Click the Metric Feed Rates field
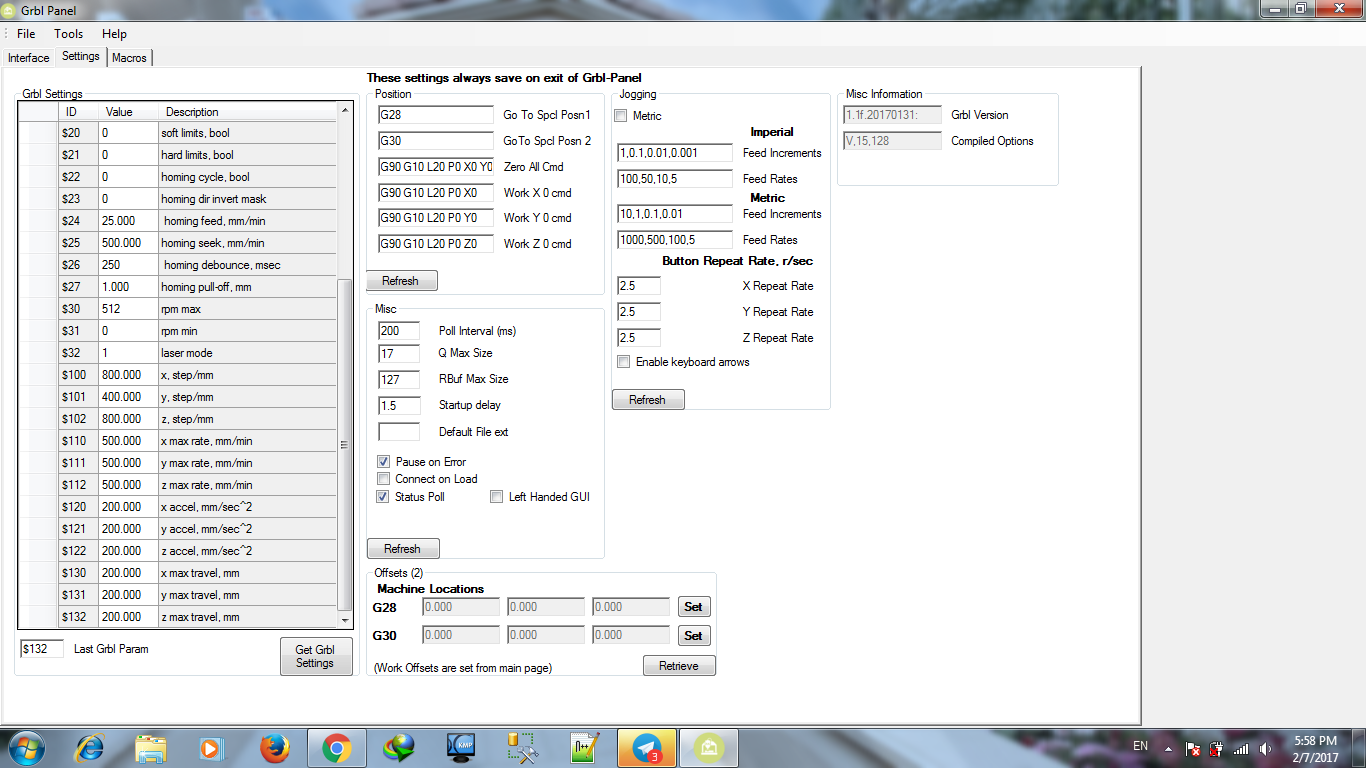This screenshot has width=1366, height=768. tap(675, 240)
